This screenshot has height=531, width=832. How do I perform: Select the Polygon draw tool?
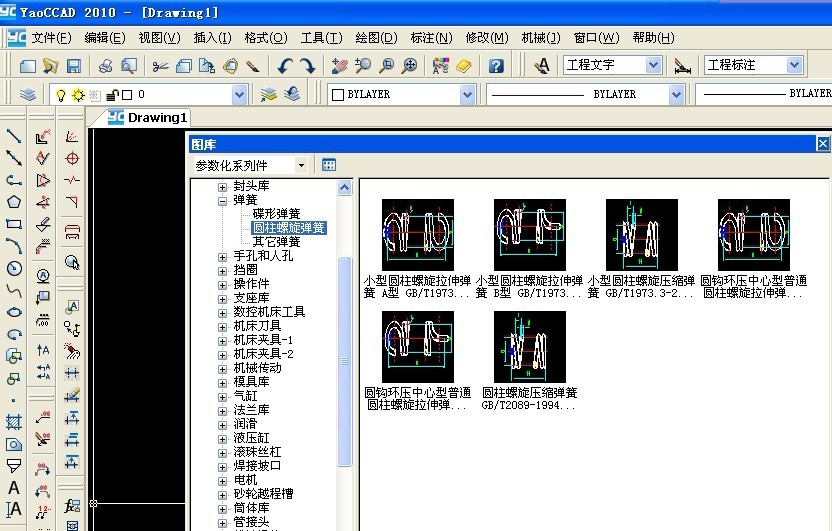pos(14,202)
